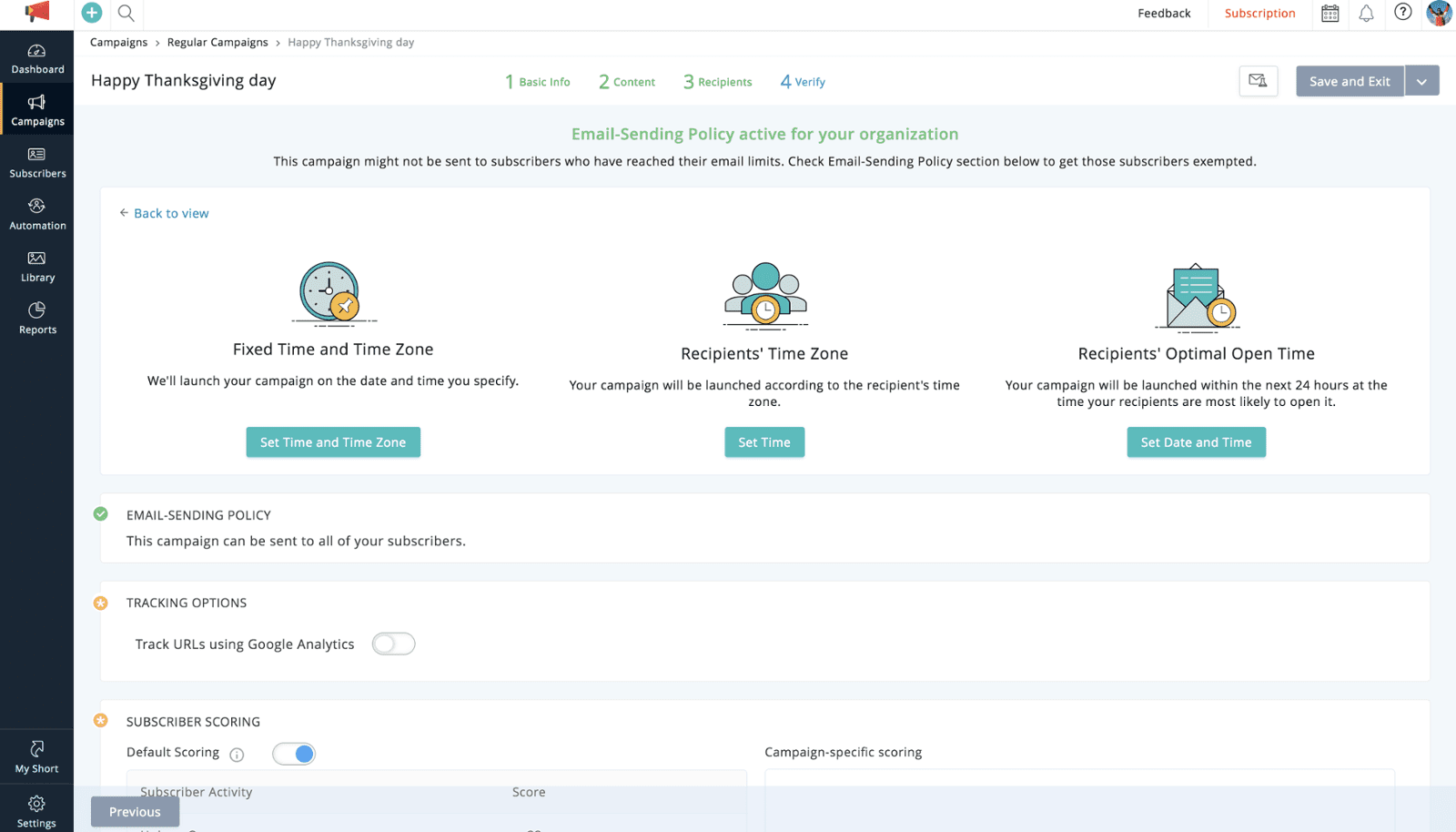Viewport: 1456px width, 832px height.
Task: Go to Dashboard in sidebar
Action: point(37,58)
